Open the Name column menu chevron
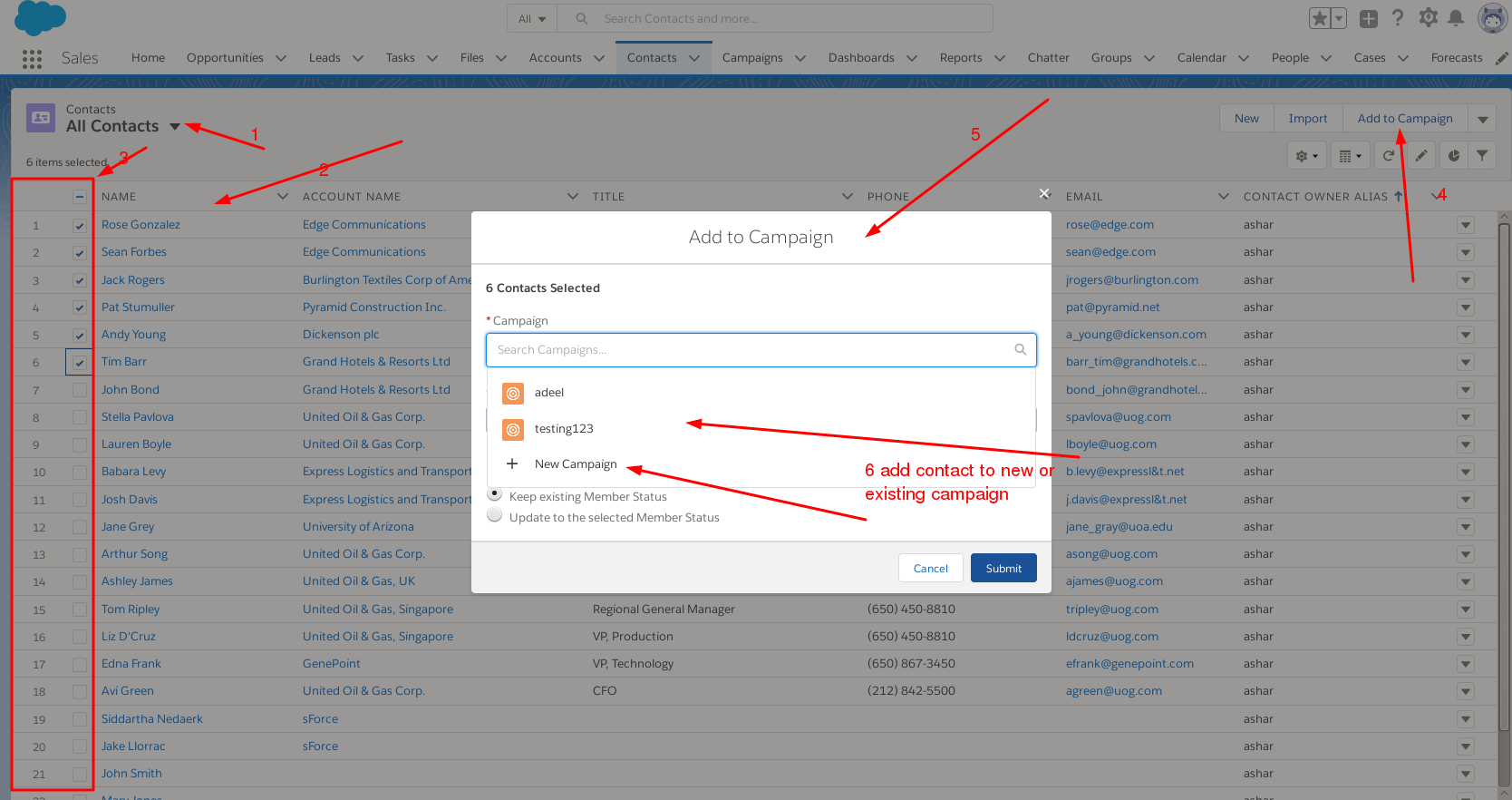The height and width of the screenshot is (800, 1512). [x=283, y=197]
